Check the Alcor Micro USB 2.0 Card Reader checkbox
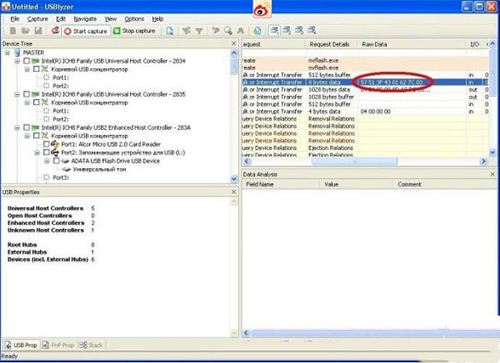500x363 pixels. coord(47,144)
